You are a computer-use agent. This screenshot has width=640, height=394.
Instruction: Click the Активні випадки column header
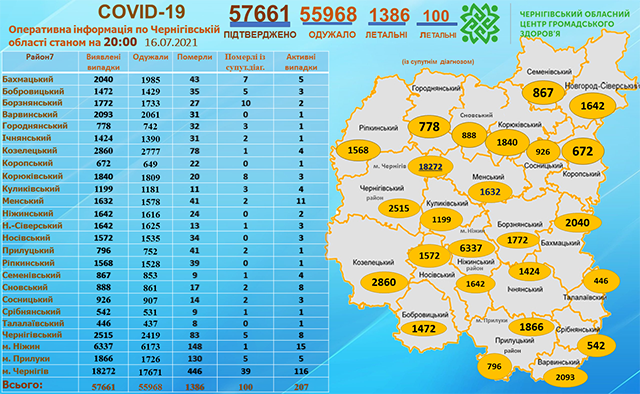point(301,62)
